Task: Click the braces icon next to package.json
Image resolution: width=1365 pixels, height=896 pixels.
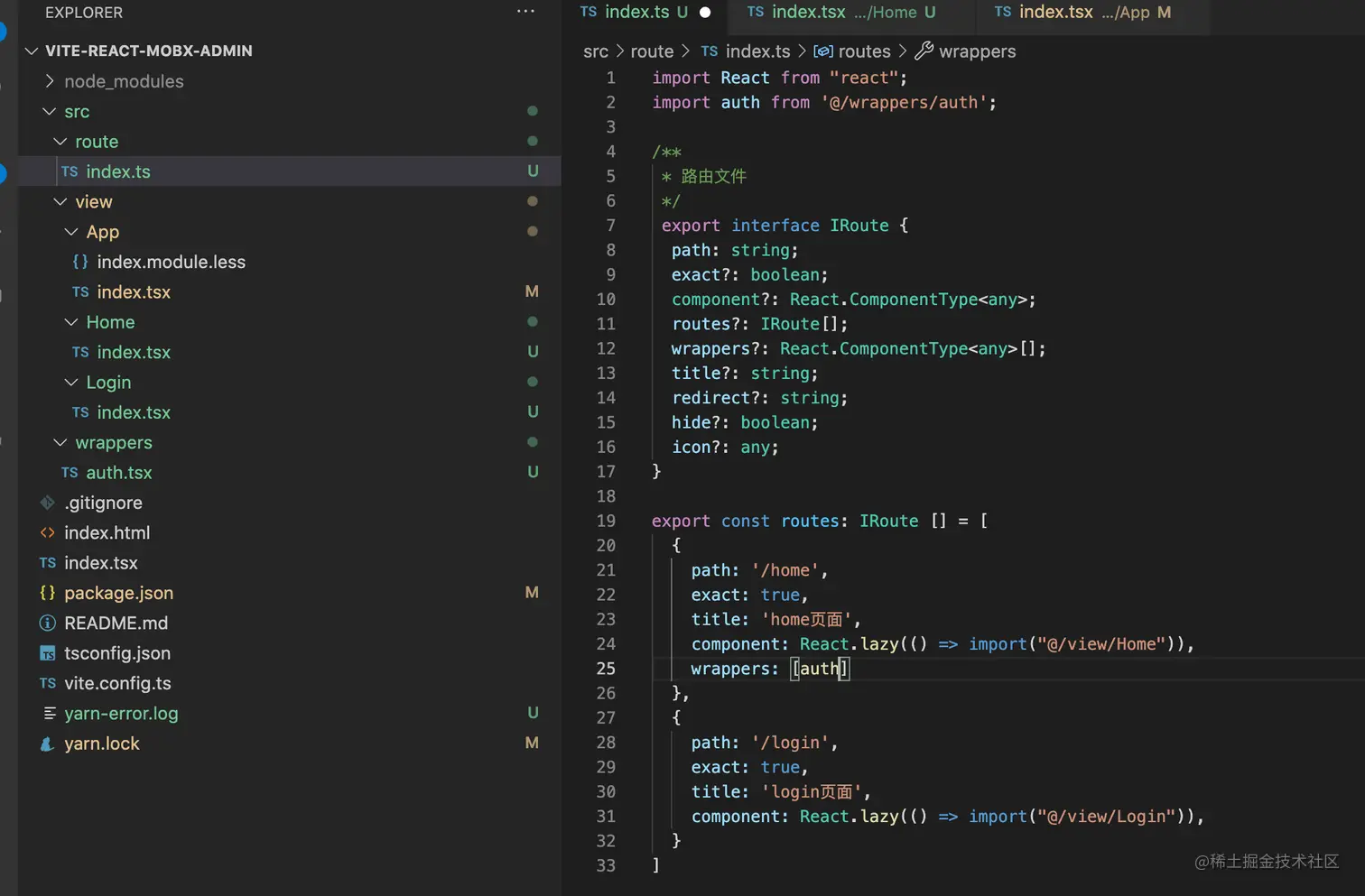Action: [x=48, y=593]
